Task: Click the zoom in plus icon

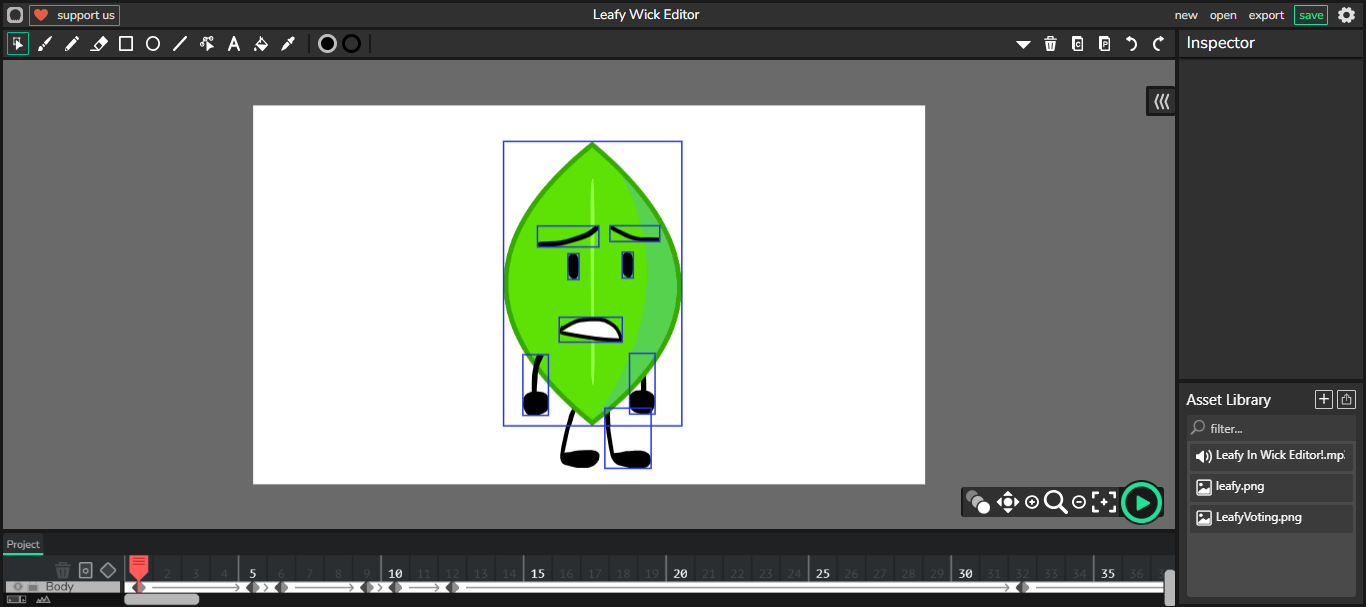Action: point(1032,502)
